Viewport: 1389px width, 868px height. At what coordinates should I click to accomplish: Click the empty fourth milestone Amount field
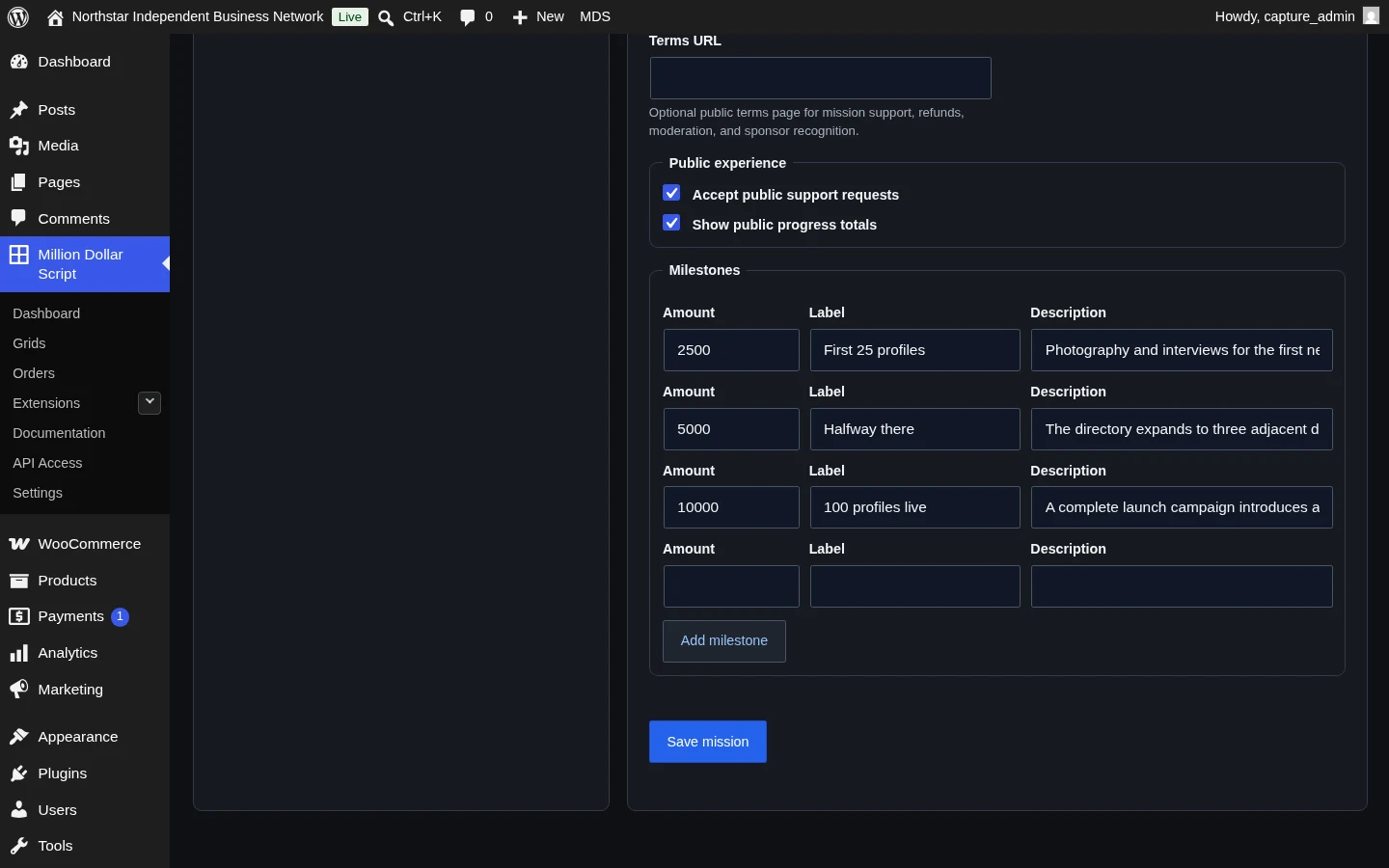(731, 586)
